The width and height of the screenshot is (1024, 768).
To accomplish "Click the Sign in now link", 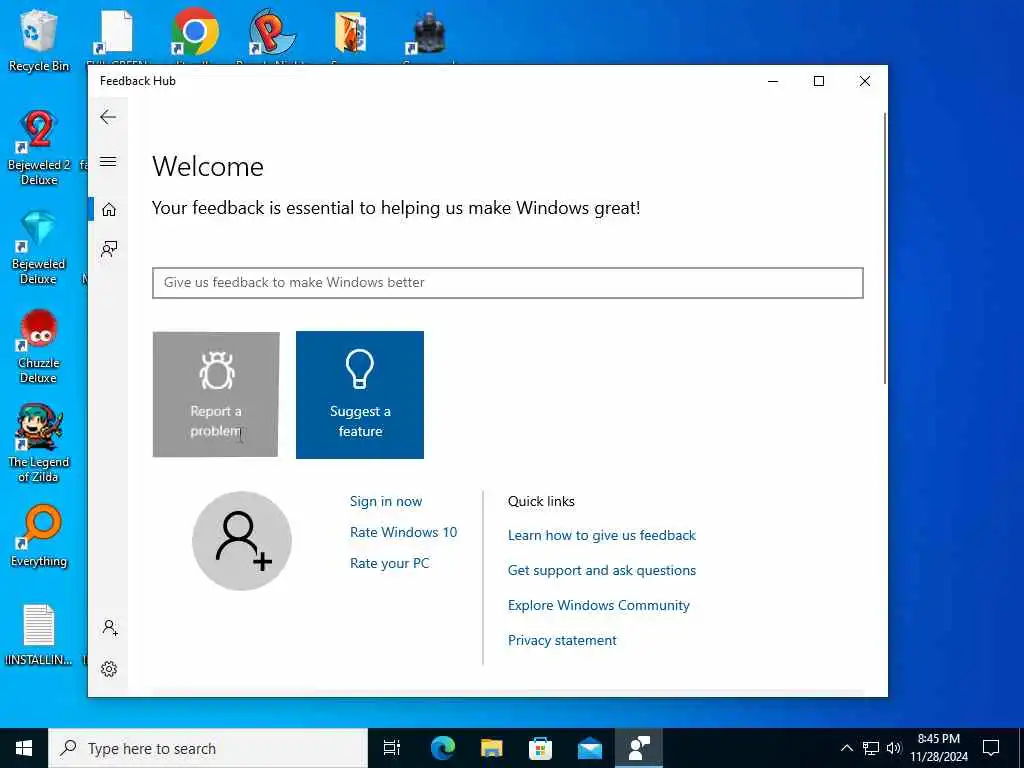I will (386, 502).
